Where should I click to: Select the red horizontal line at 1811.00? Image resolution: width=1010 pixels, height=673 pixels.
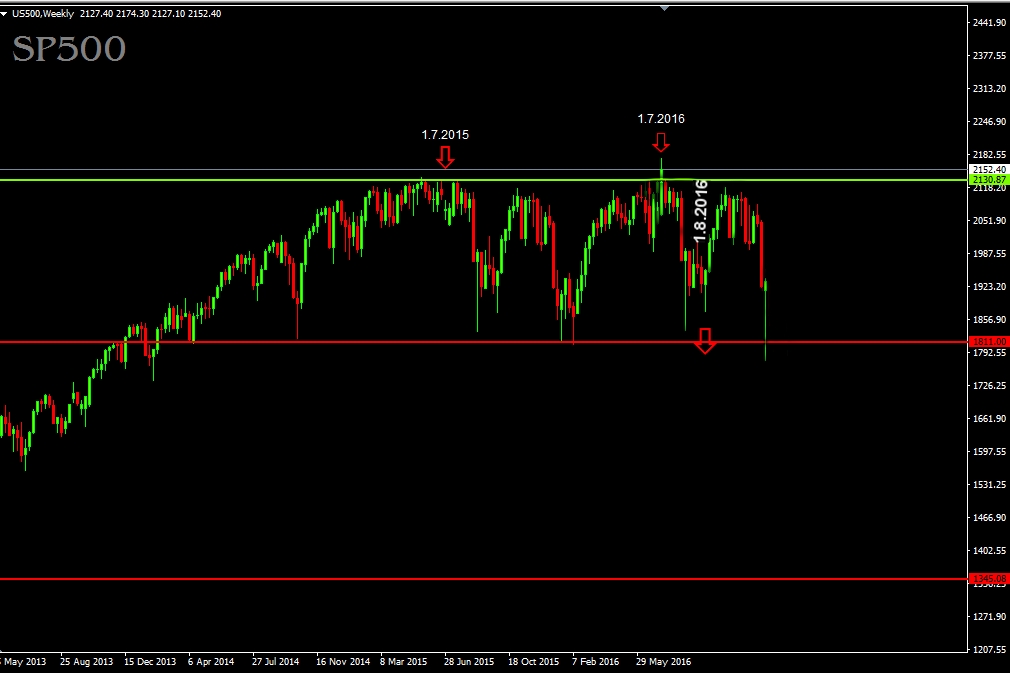[x=483, y=342]
